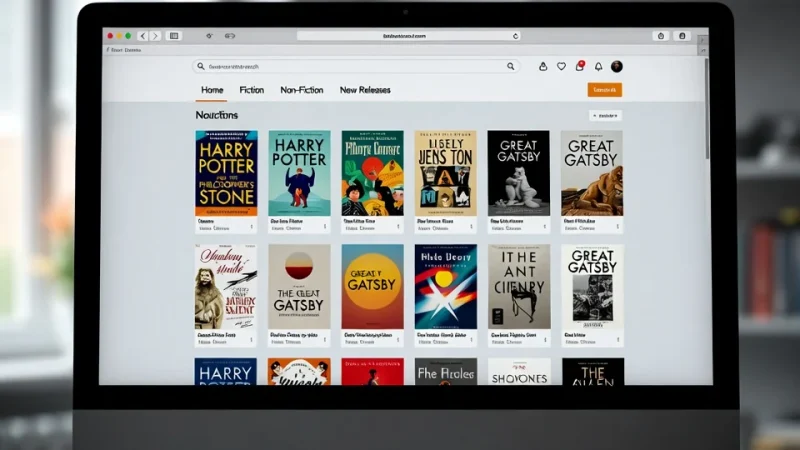Open the browser tab overview icon
This screenshot has height=450, width=800.
click(682, 36)
